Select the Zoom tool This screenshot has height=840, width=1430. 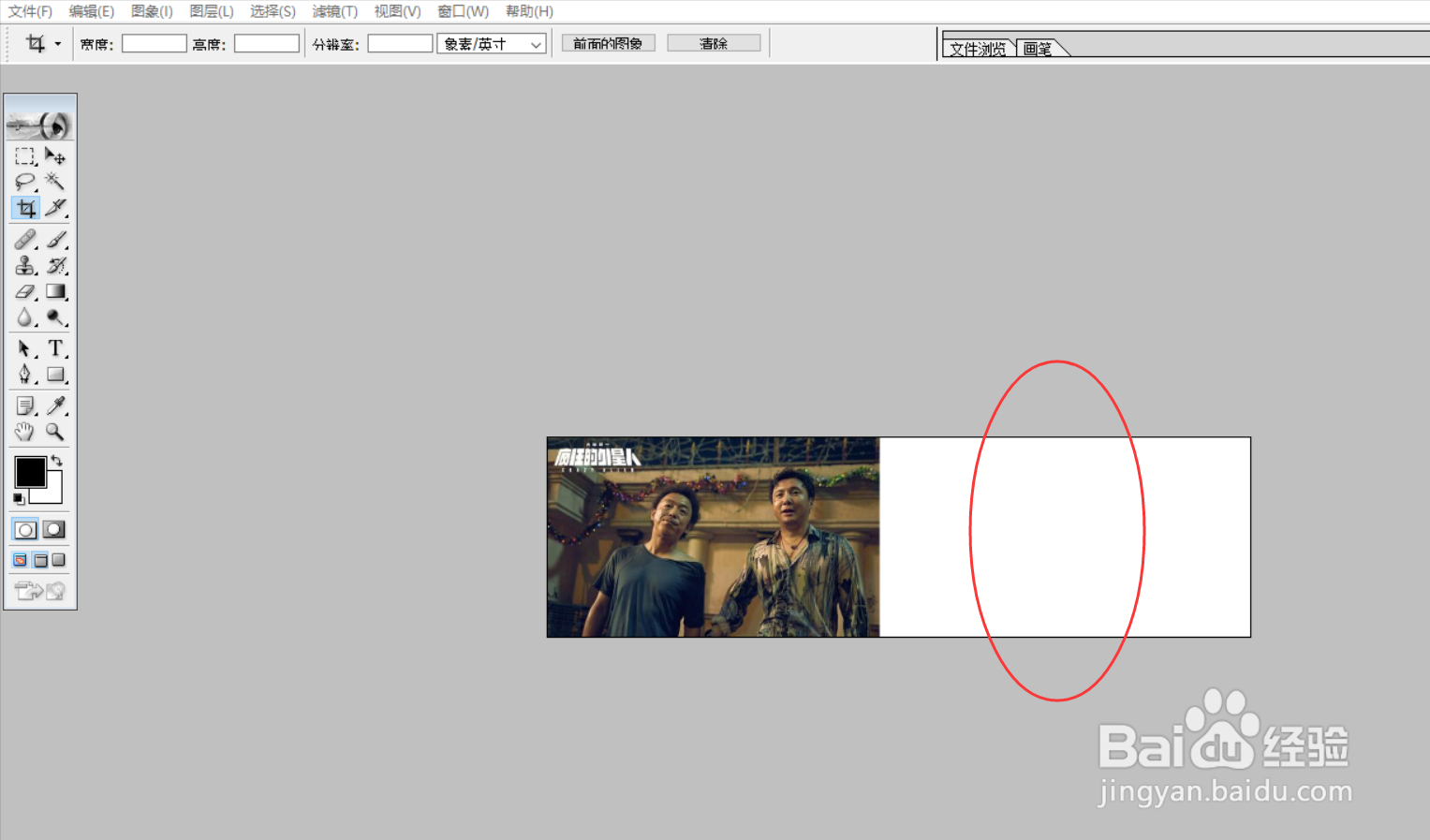55,432
